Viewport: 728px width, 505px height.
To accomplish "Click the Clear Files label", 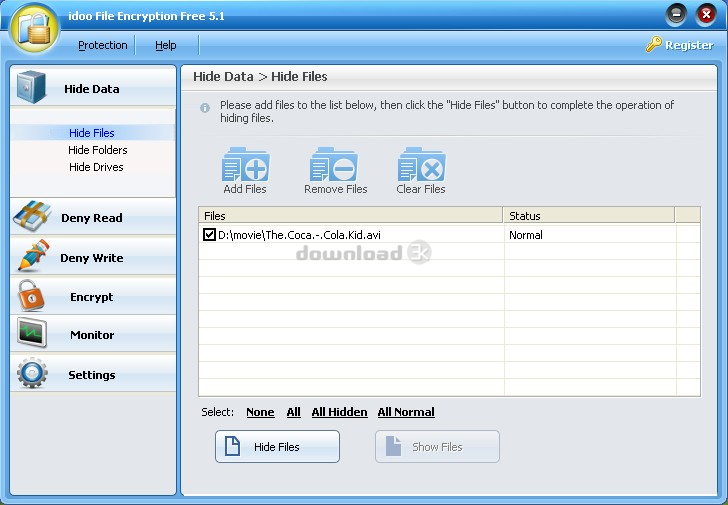I will pyautogui.click(x=421, y=189).
